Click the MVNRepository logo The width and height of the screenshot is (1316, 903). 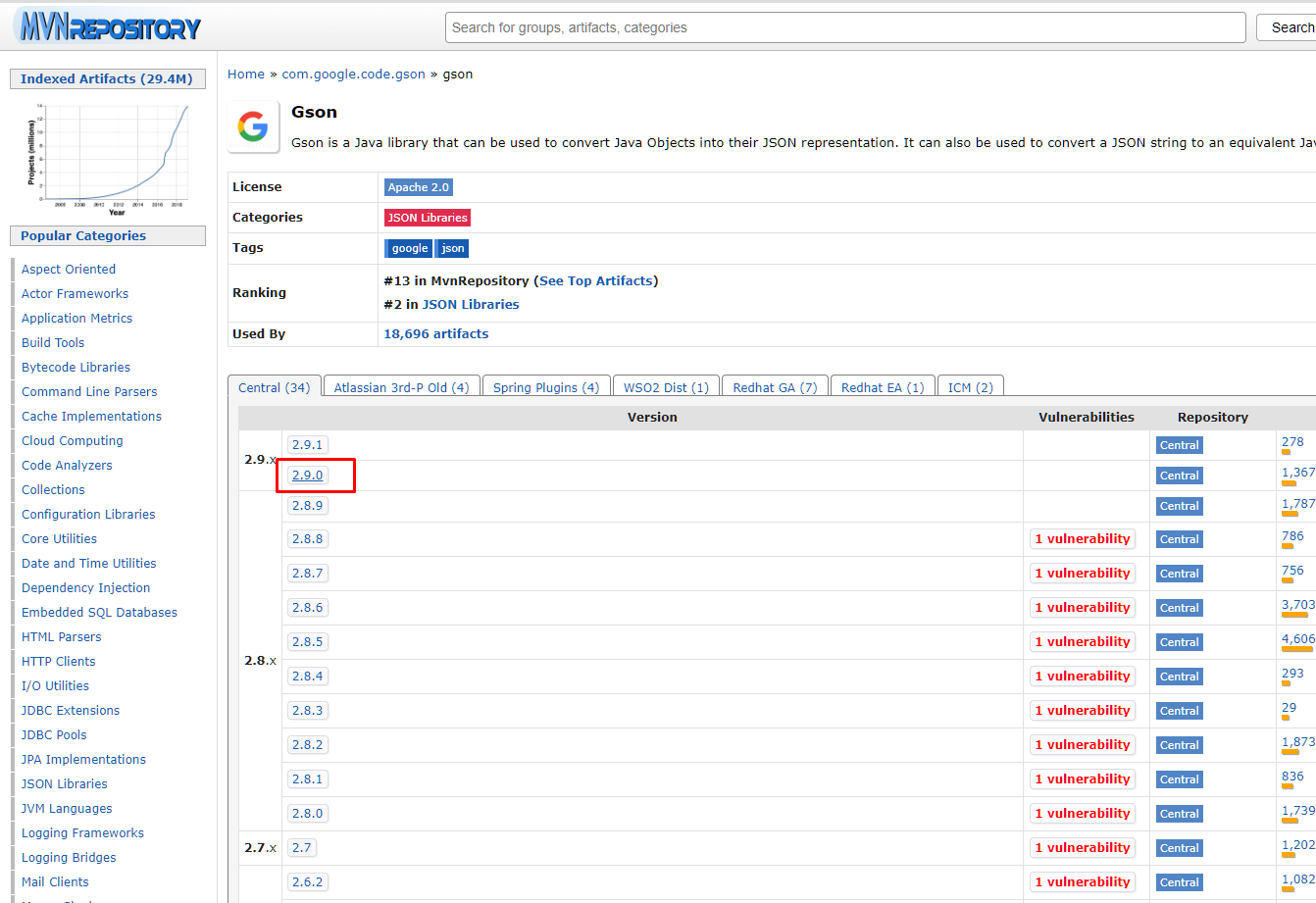(x=108, y=25)
